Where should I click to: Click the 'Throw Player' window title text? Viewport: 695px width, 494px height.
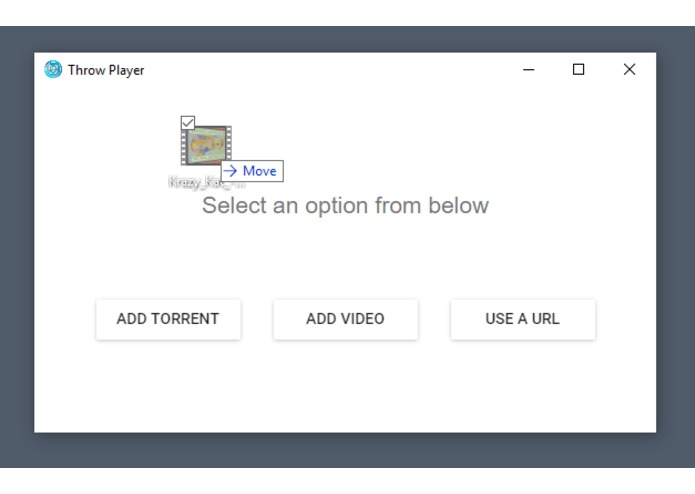pyautogui.click(x=106, y=70)
